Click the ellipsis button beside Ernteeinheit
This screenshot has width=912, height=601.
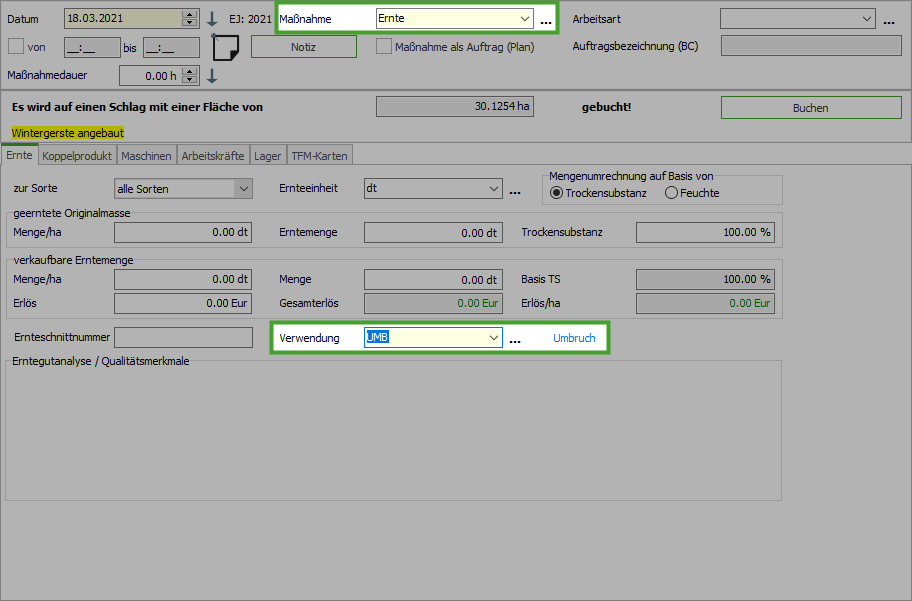click(515, 190)
